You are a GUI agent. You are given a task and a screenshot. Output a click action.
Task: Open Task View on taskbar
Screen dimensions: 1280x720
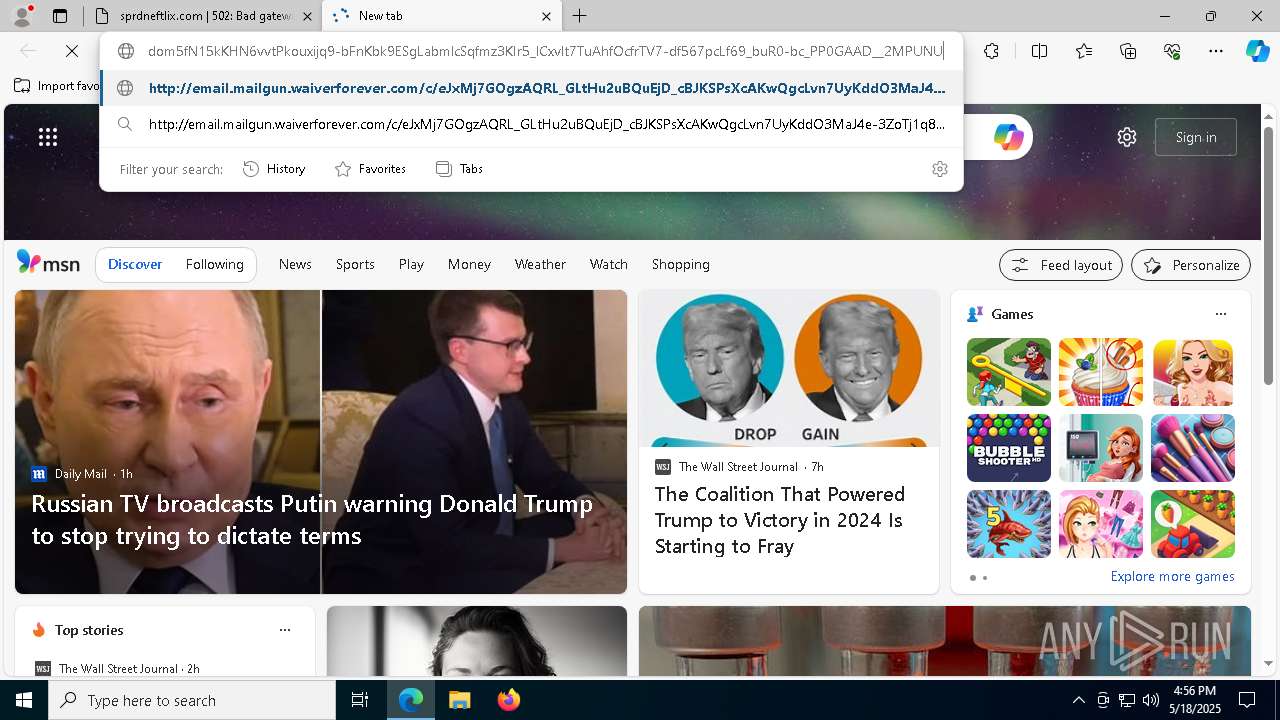pyautogui.click(x=360, y=700)
